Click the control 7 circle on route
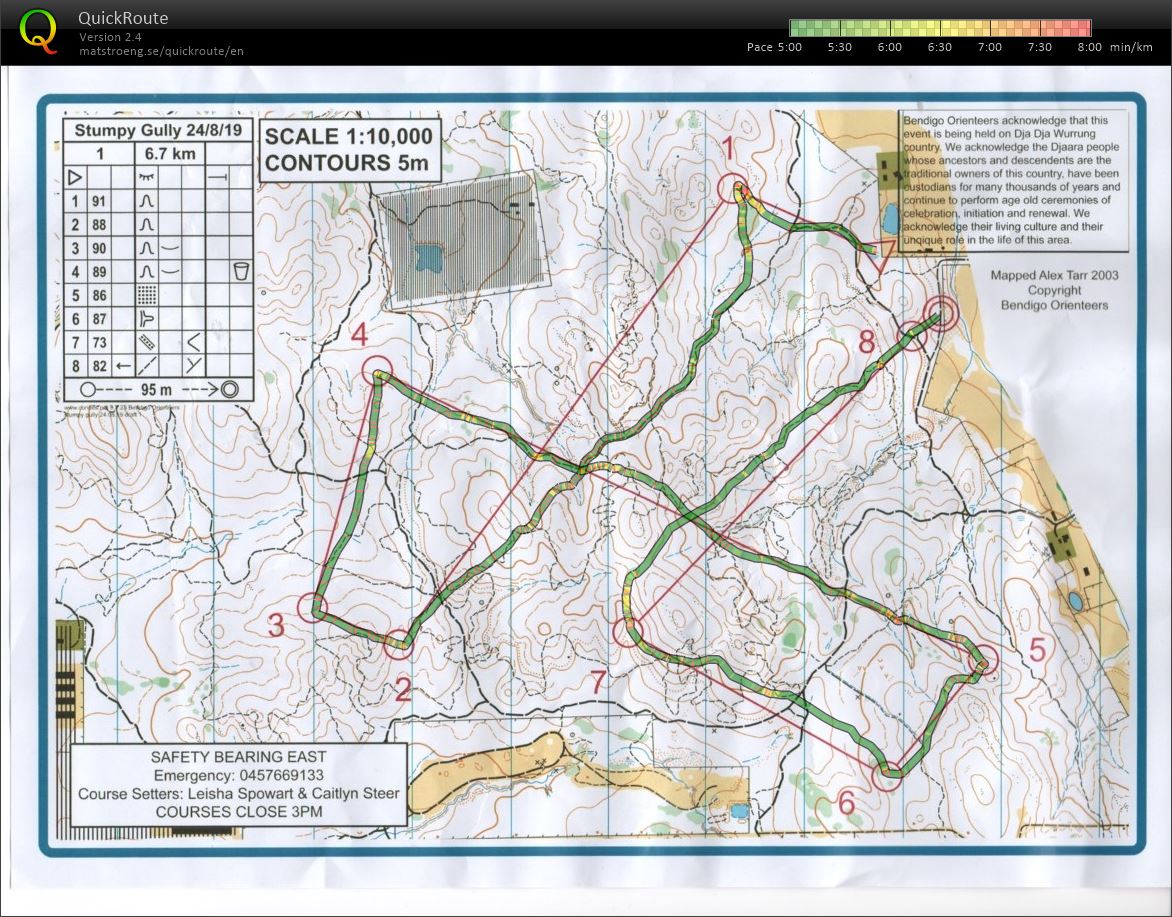This screenshot has height=917, width=1172. coord(628,632)
